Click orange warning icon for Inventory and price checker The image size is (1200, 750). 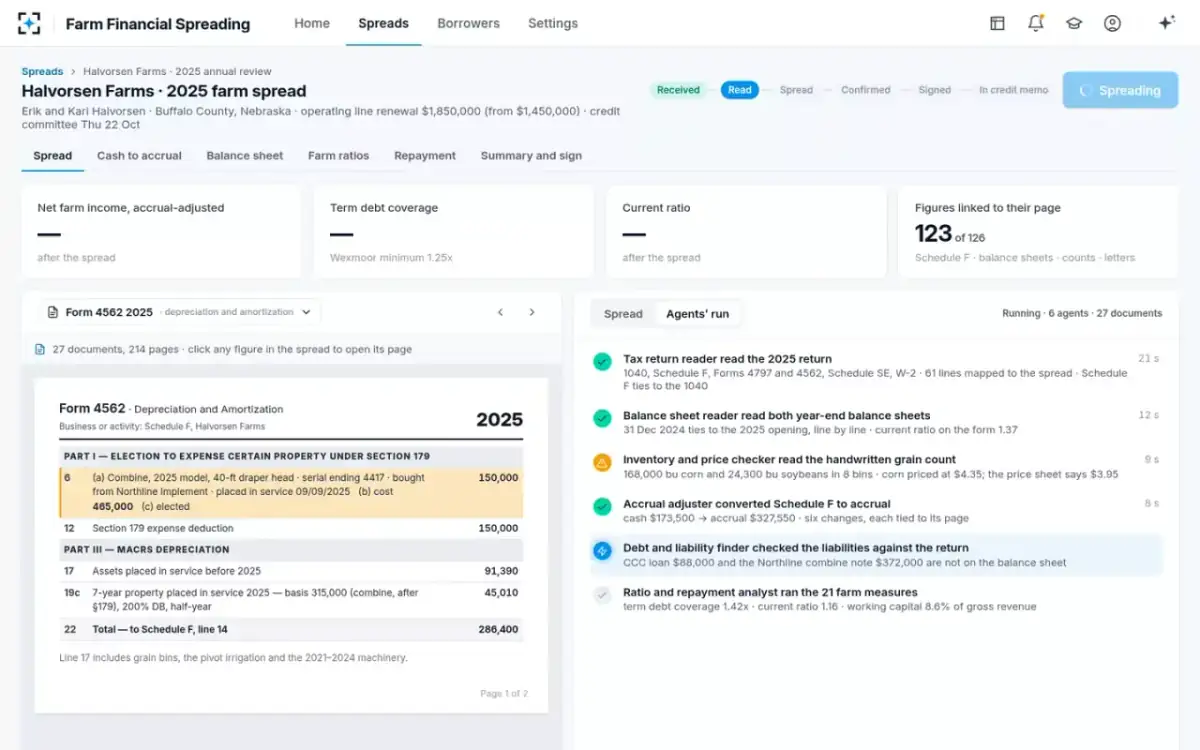click(x=602, y=462)
